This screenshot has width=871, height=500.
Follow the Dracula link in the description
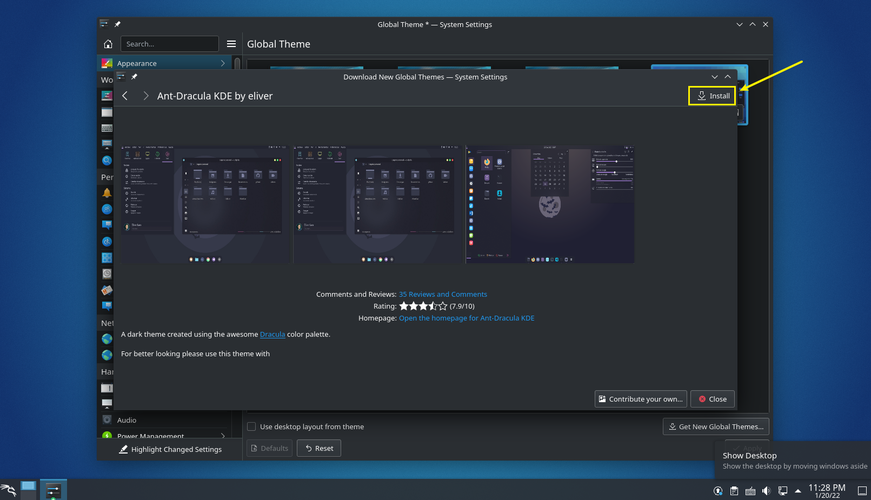click(x=272, y=334)
